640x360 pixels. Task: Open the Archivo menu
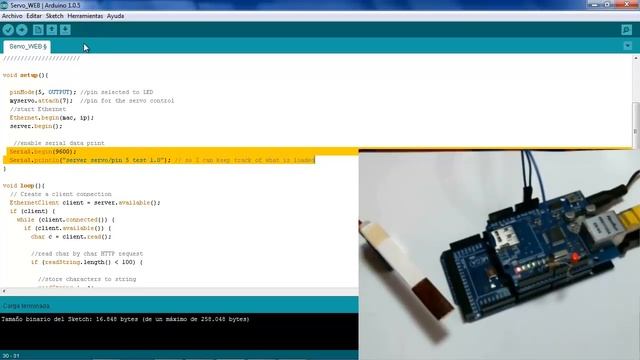point(12,16)
